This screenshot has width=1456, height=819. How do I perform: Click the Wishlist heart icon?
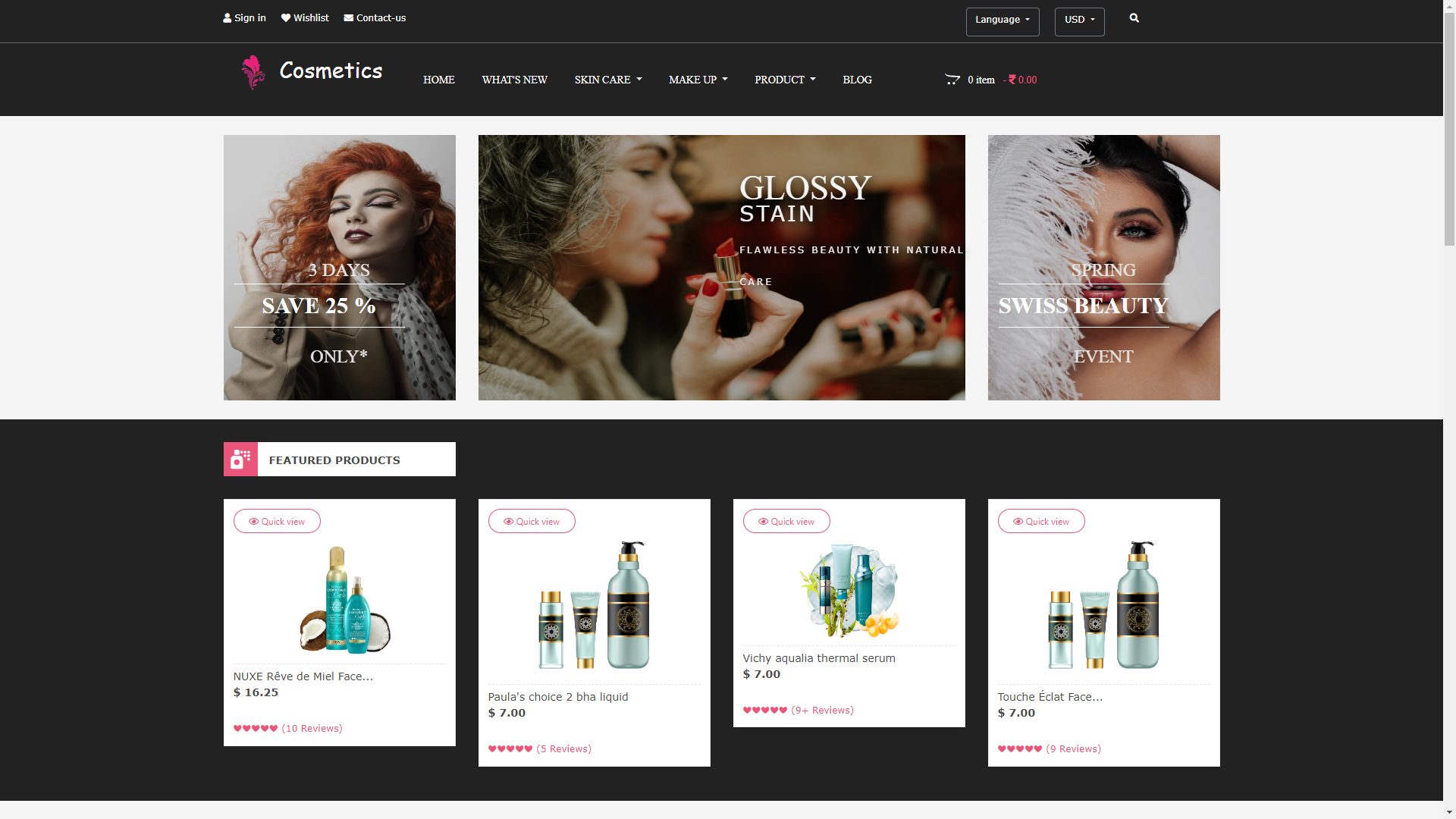coord(286,18)
